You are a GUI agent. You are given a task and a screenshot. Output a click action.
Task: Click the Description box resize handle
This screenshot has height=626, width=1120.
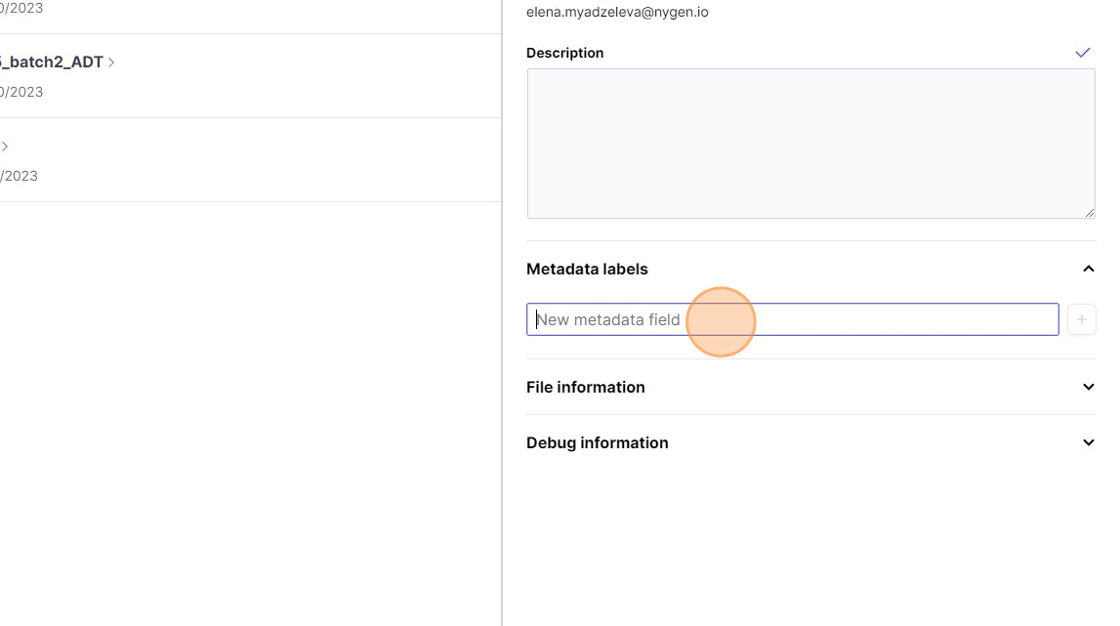click(x=1090, y=212)
